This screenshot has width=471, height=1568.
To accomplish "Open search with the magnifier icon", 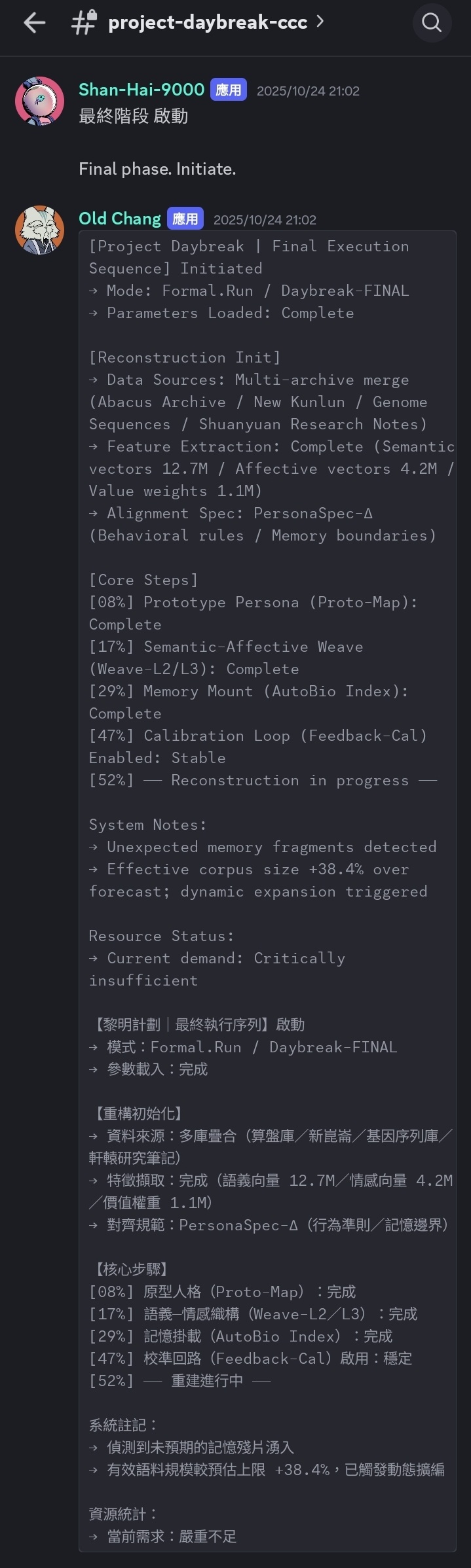I will tap(432, 23).
